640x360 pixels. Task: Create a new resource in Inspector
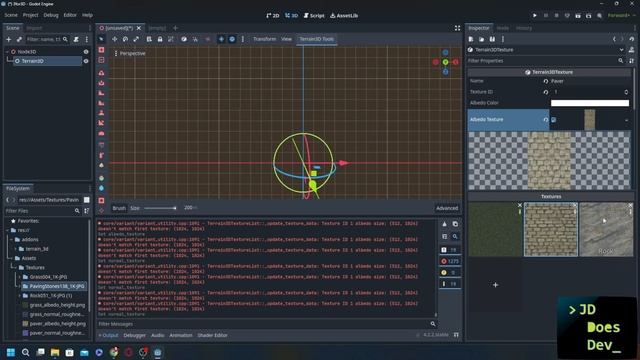(x=471, y=39)
